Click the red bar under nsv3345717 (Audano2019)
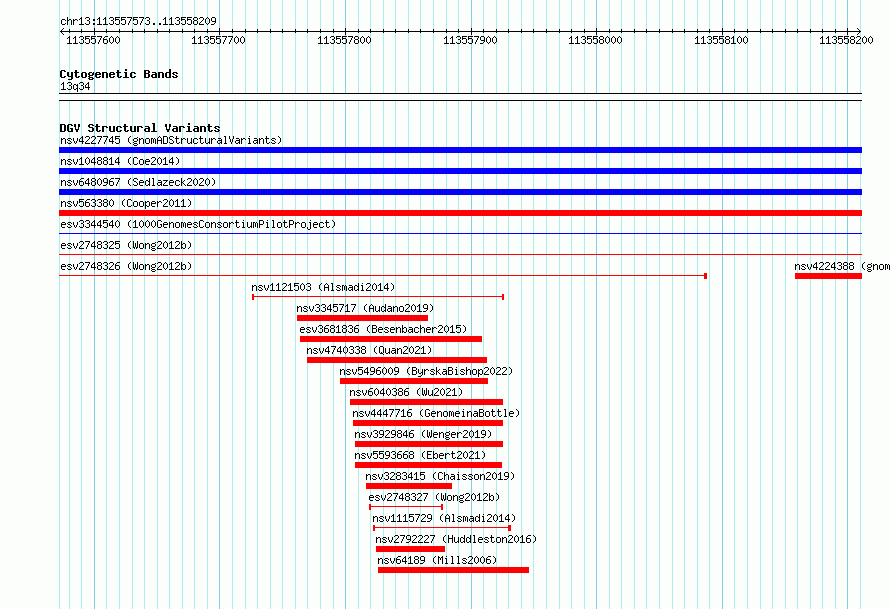 [362, 318]
